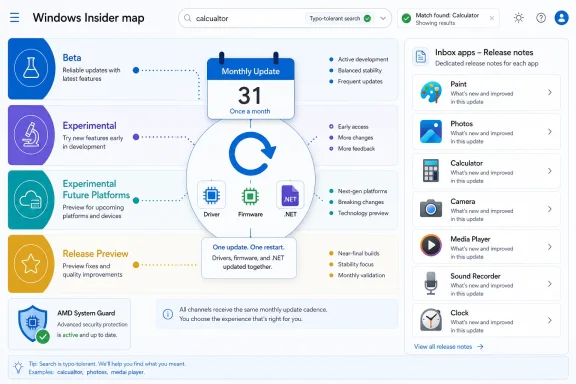Click the Media Player app icon

(431, 245)
